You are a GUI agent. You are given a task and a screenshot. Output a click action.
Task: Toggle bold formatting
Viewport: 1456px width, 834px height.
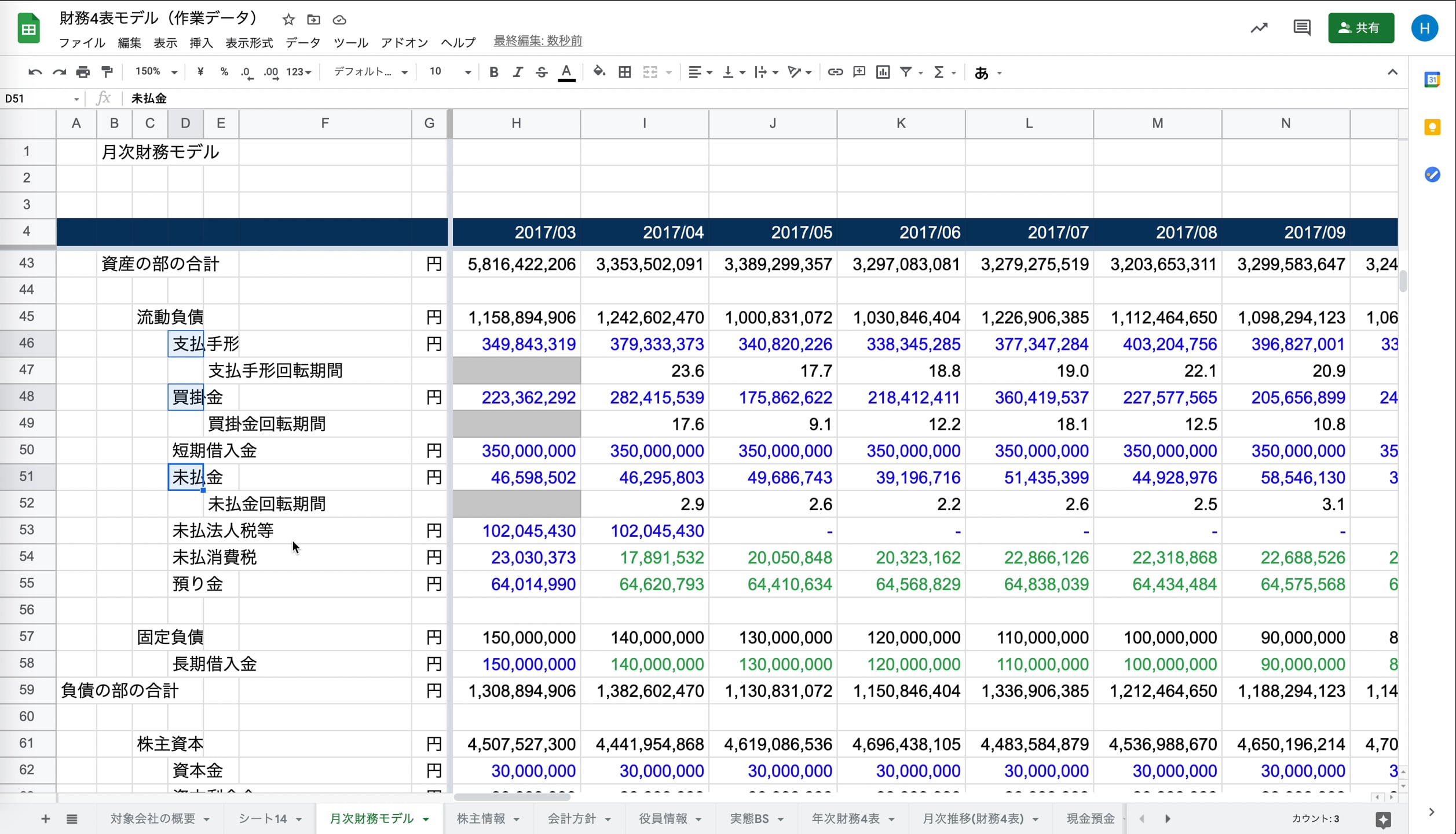click(x=493, y=72)
